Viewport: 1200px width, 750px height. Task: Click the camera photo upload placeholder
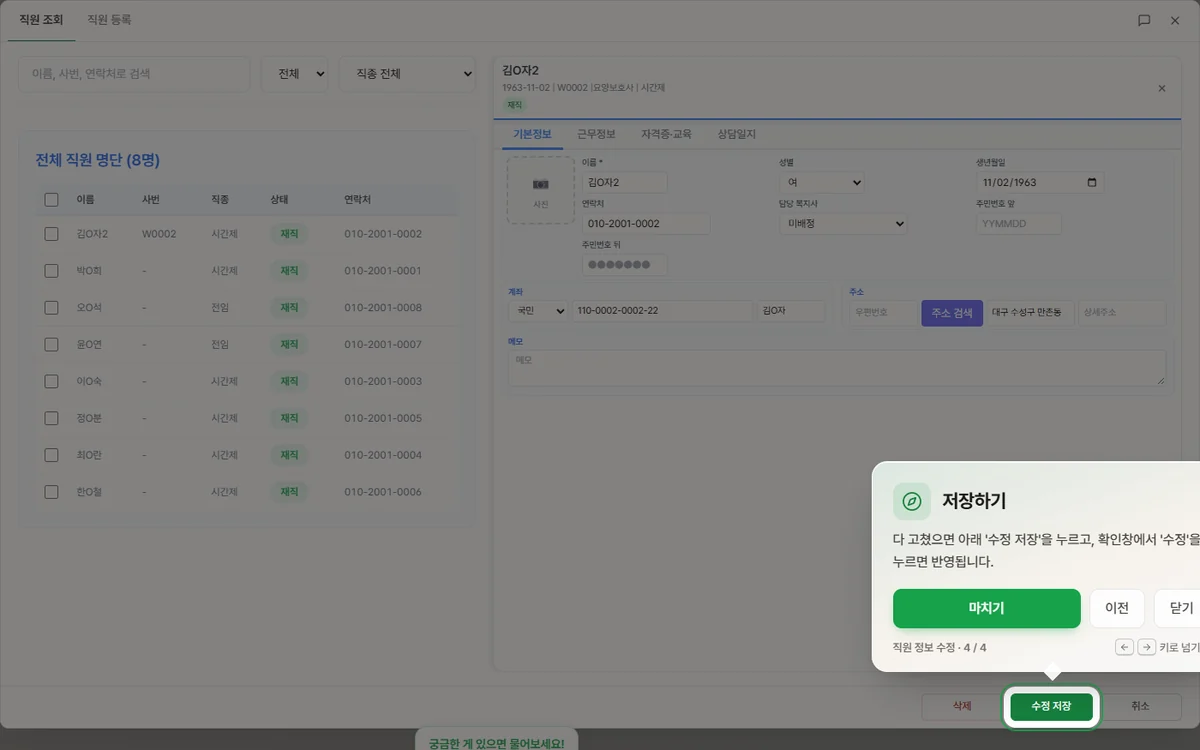540,190
